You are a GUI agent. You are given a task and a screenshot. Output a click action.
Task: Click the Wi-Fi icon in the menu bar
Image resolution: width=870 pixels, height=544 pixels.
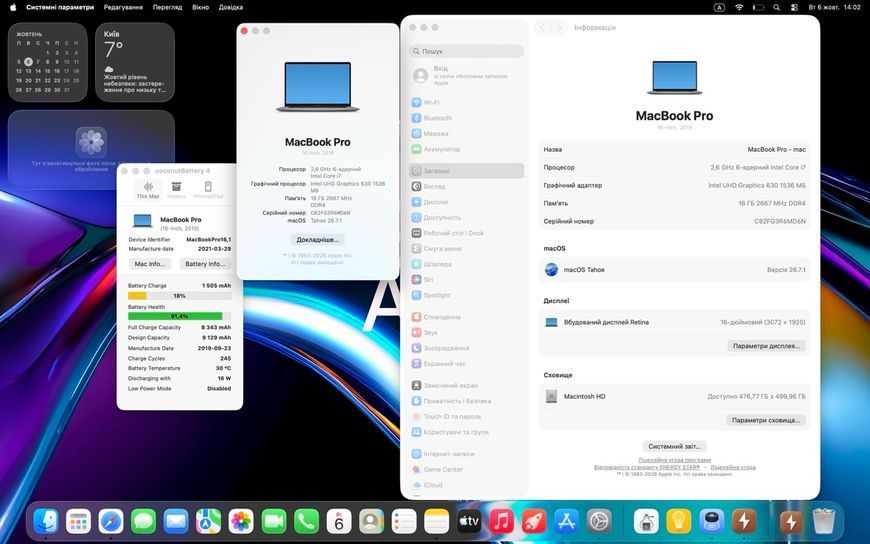coord(739,7)
